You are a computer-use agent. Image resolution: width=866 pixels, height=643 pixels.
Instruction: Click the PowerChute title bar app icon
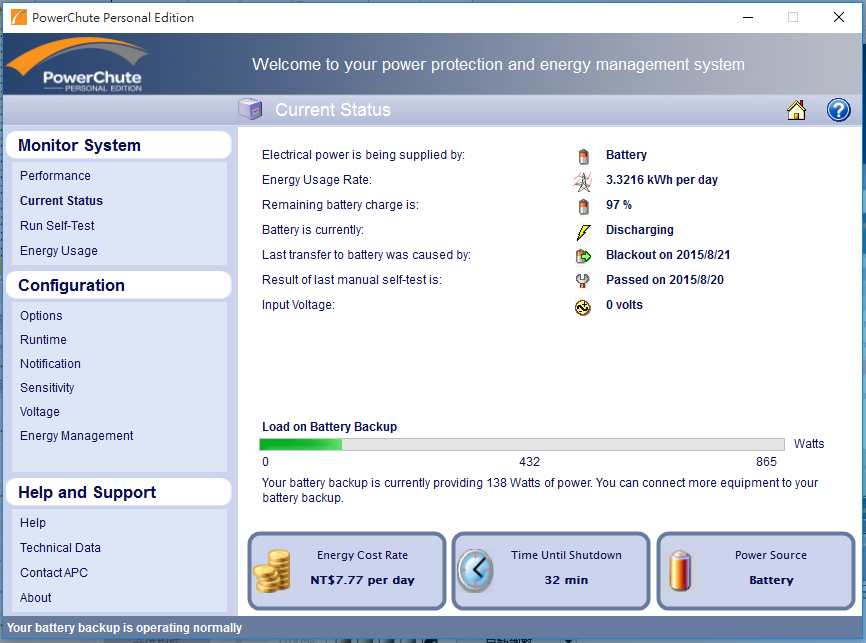19,17
